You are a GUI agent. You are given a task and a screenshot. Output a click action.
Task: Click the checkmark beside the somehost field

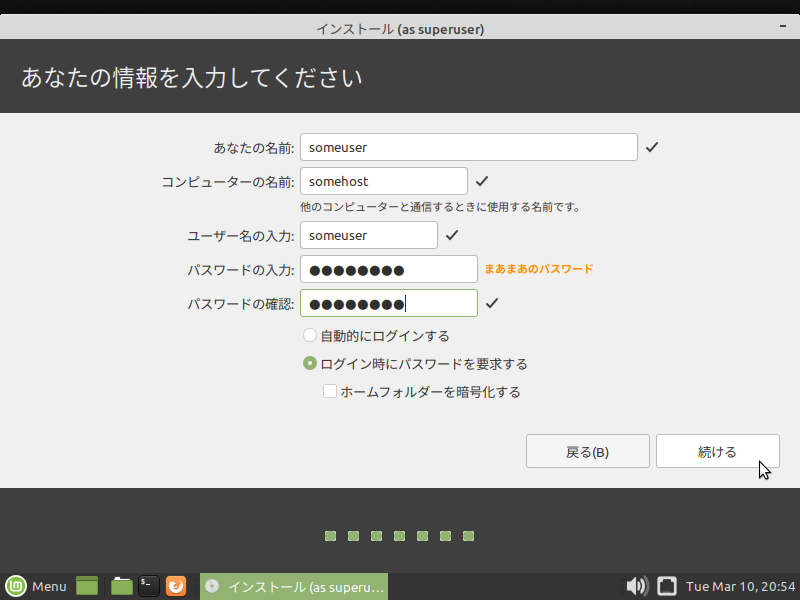[482, 181]
